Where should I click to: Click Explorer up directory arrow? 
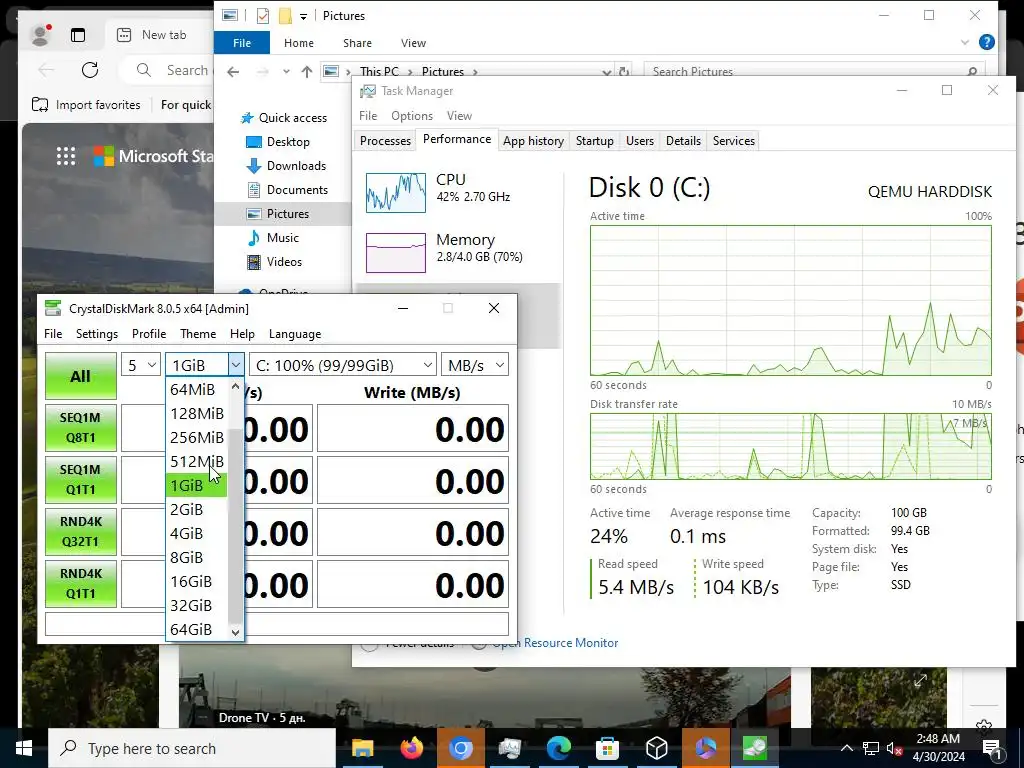[x=306, y=72]
